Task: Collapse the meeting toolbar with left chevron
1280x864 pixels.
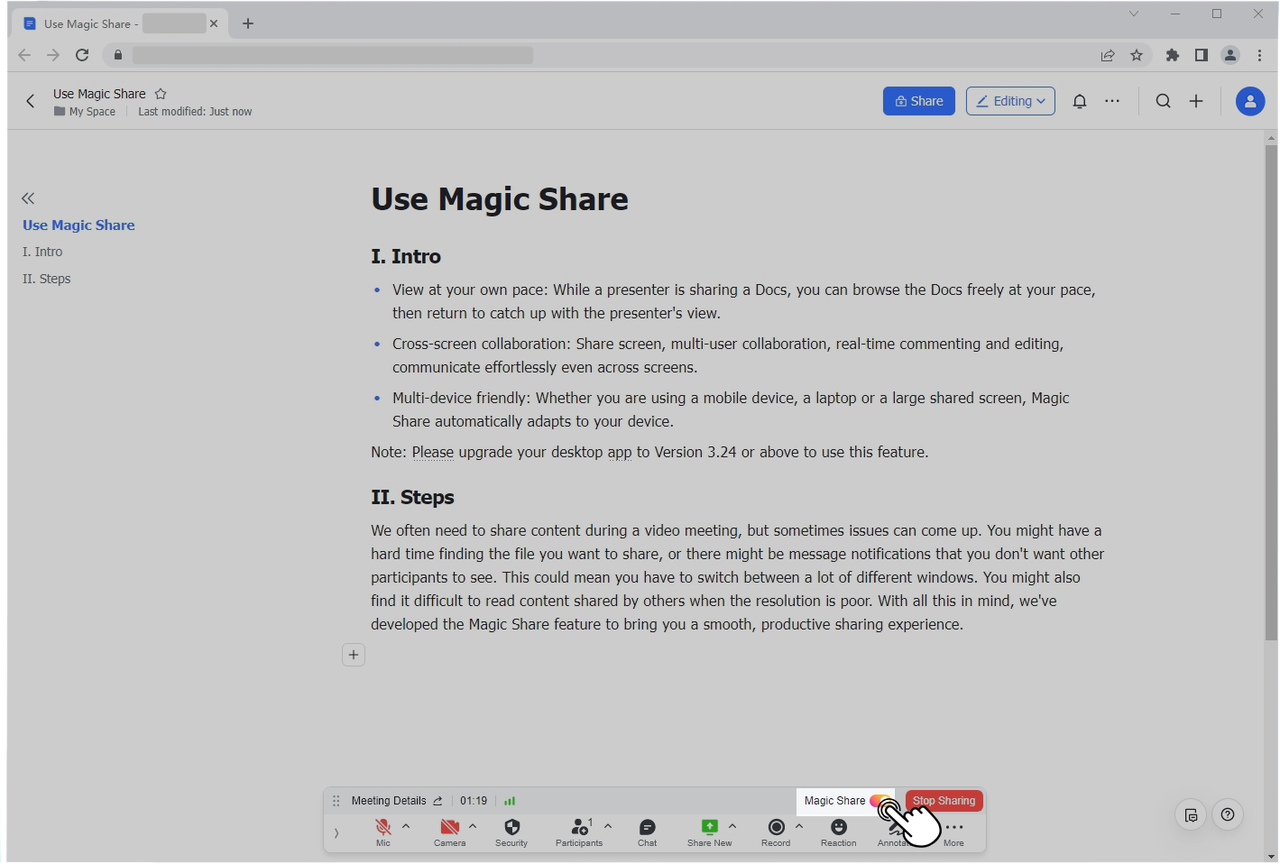Action: click(336, 832)
